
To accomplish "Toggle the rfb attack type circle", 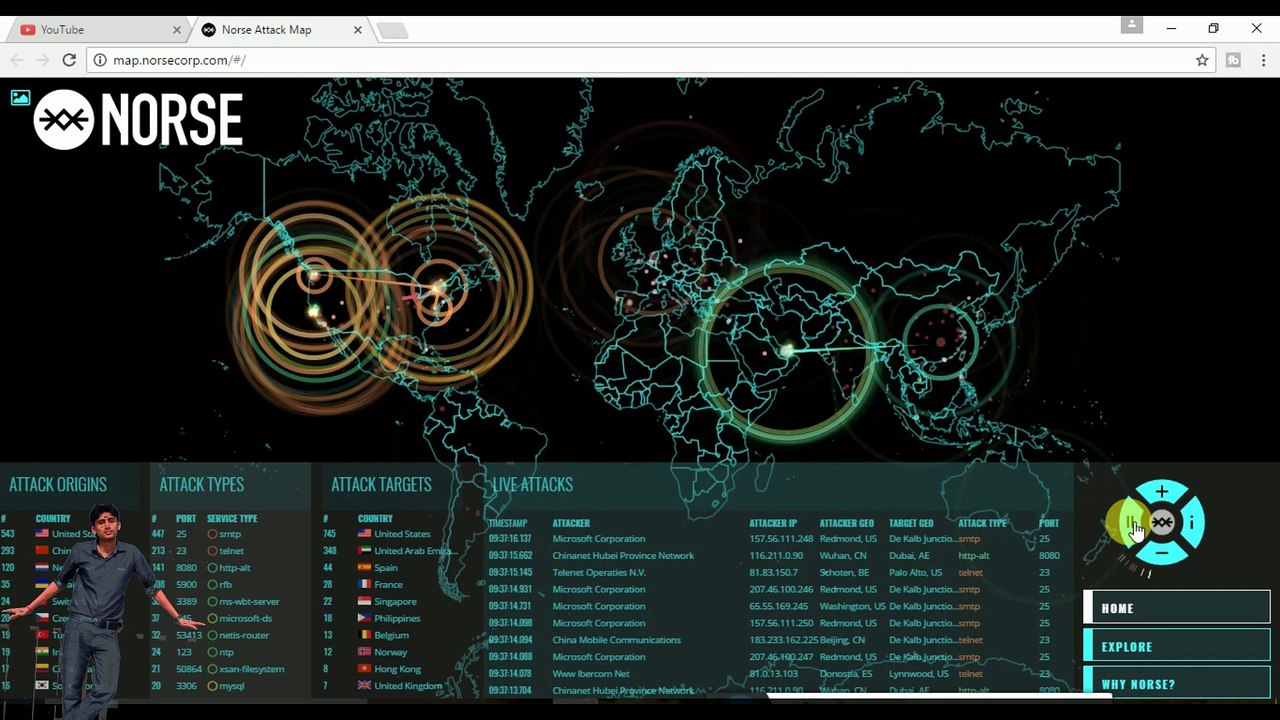I will (212, 585).
